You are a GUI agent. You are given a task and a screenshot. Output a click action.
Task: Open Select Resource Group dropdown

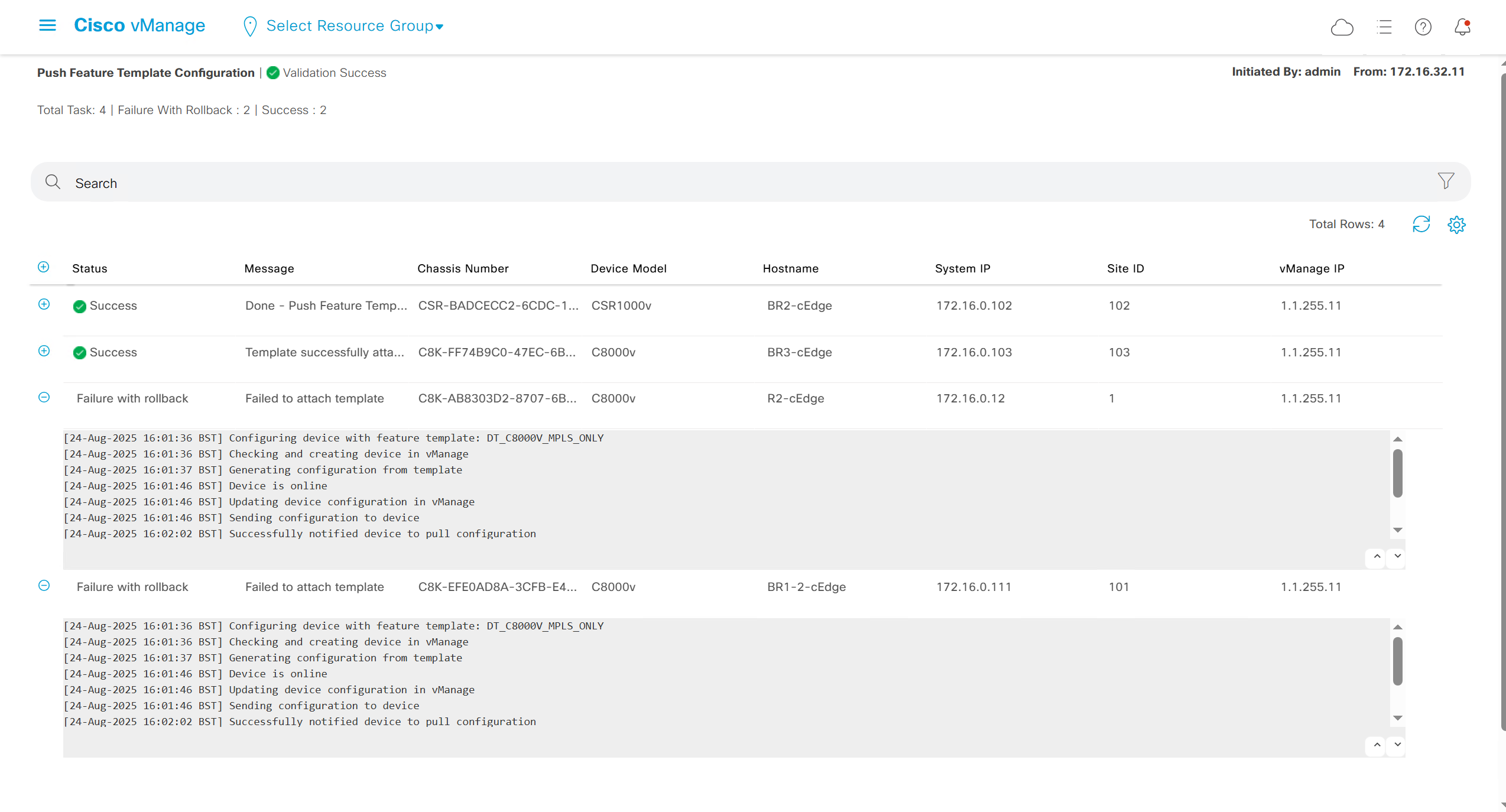coord(354,26)
